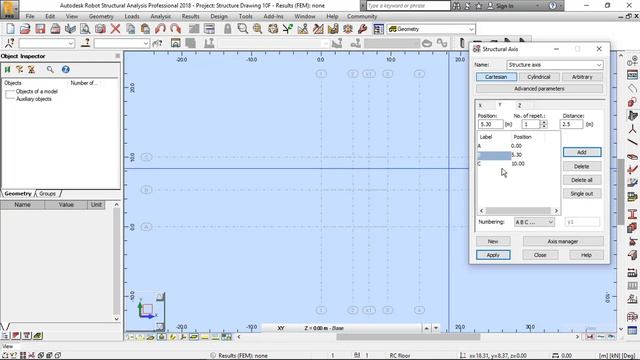
Task: Select the Cylindrical axis type
Action: point(538,77)
